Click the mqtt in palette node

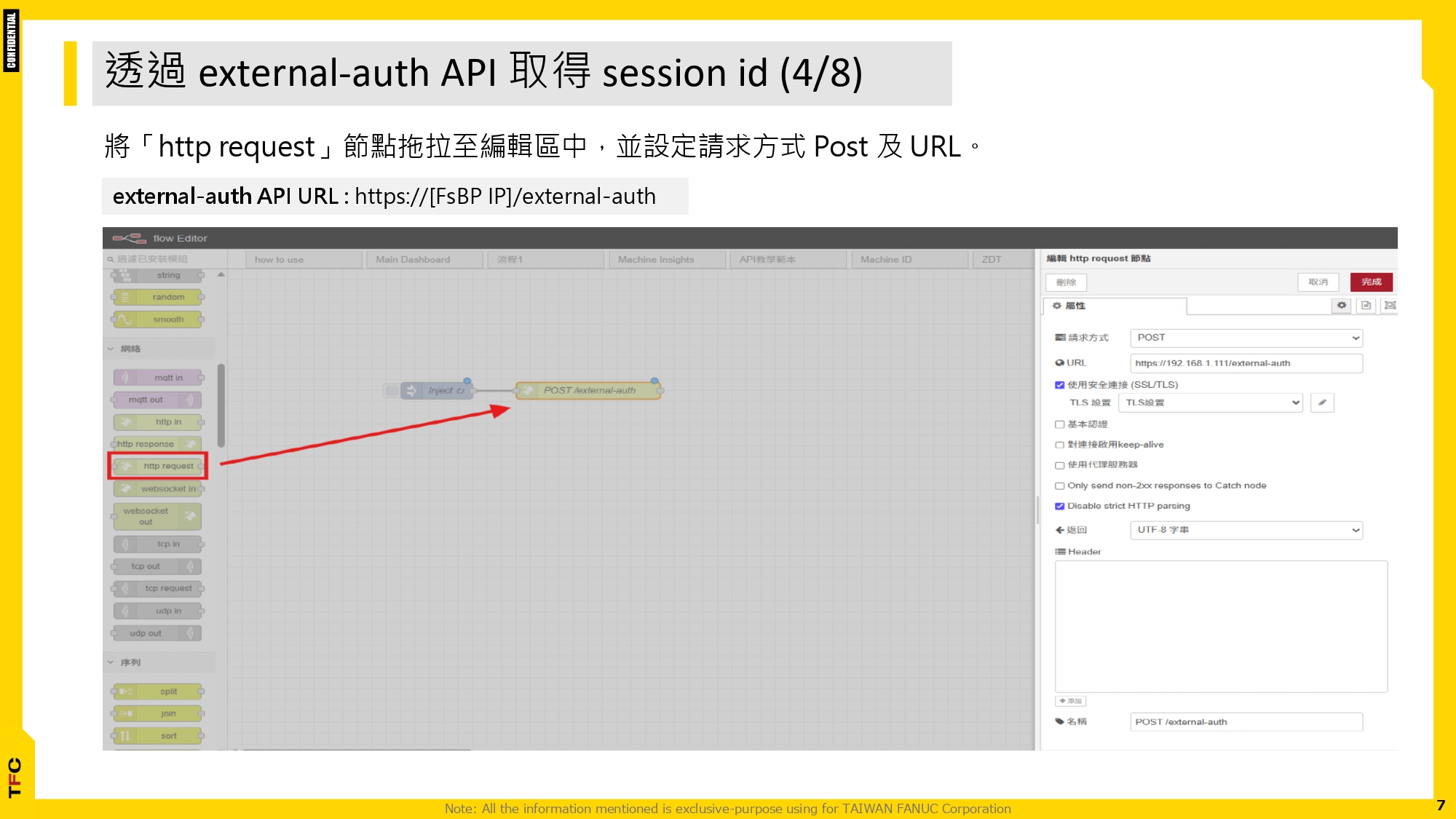tap(159, 378)
